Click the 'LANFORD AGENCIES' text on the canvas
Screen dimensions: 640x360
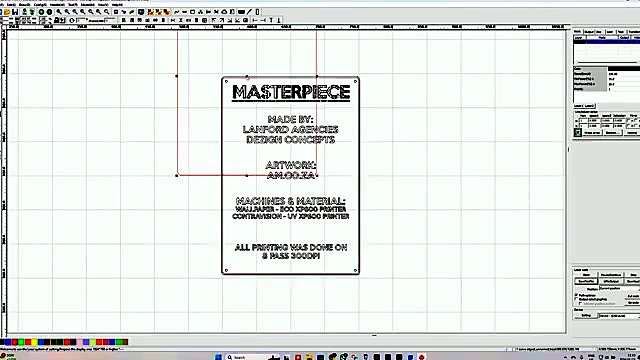point(290,129)
